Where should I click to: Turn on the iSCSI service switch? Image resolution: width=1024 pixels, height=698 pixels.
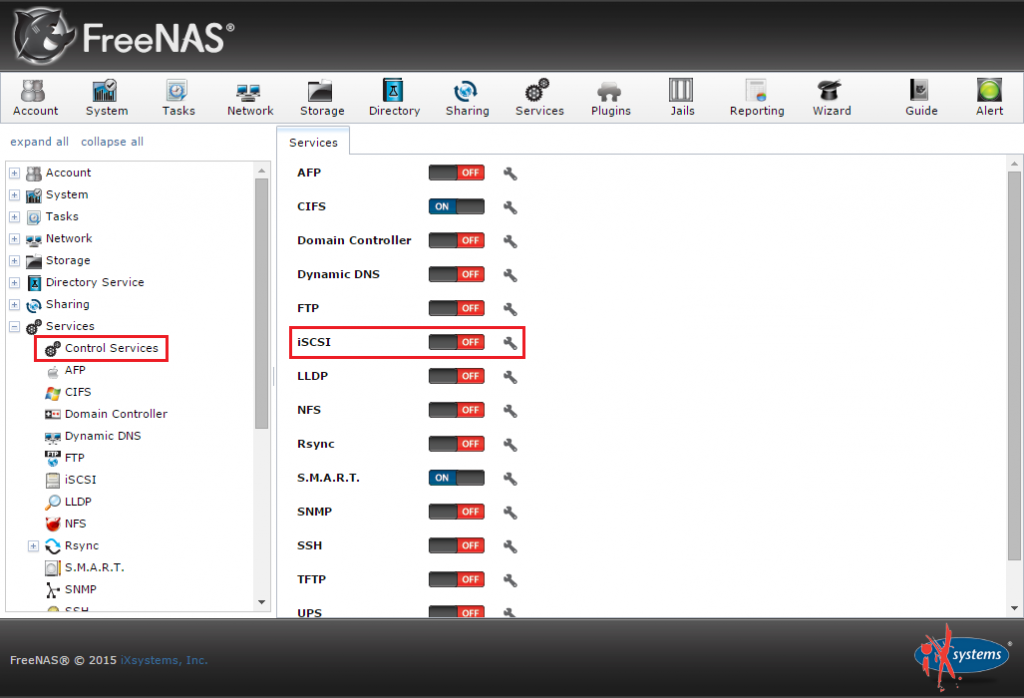[x=456, y=342]
